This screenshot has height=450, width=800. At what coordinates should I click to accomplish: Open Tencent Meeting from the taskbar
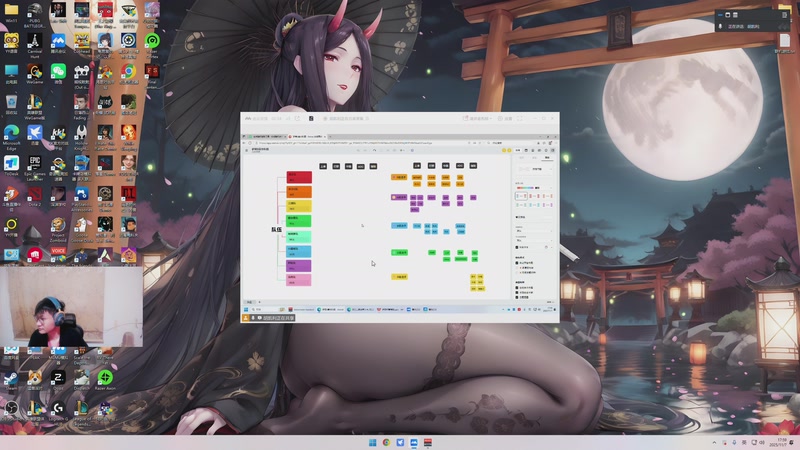point(414,442)
